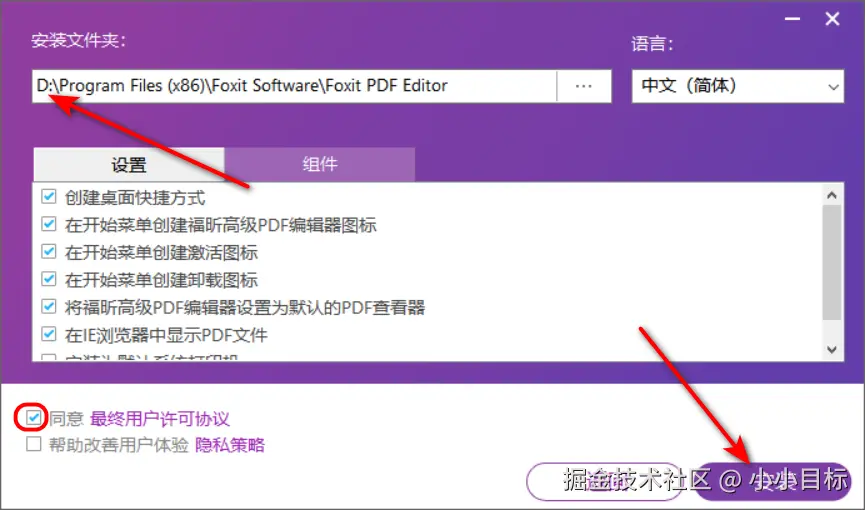
Task: Edit the installation folder path field
Action: [294, 86]
